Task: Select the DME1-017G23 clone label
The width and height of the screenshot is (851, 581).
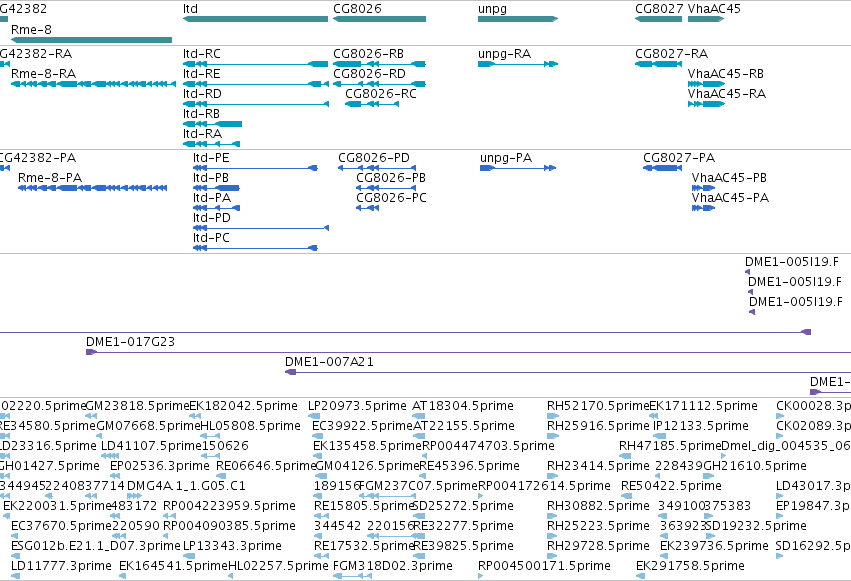Action: pos(130,342)
